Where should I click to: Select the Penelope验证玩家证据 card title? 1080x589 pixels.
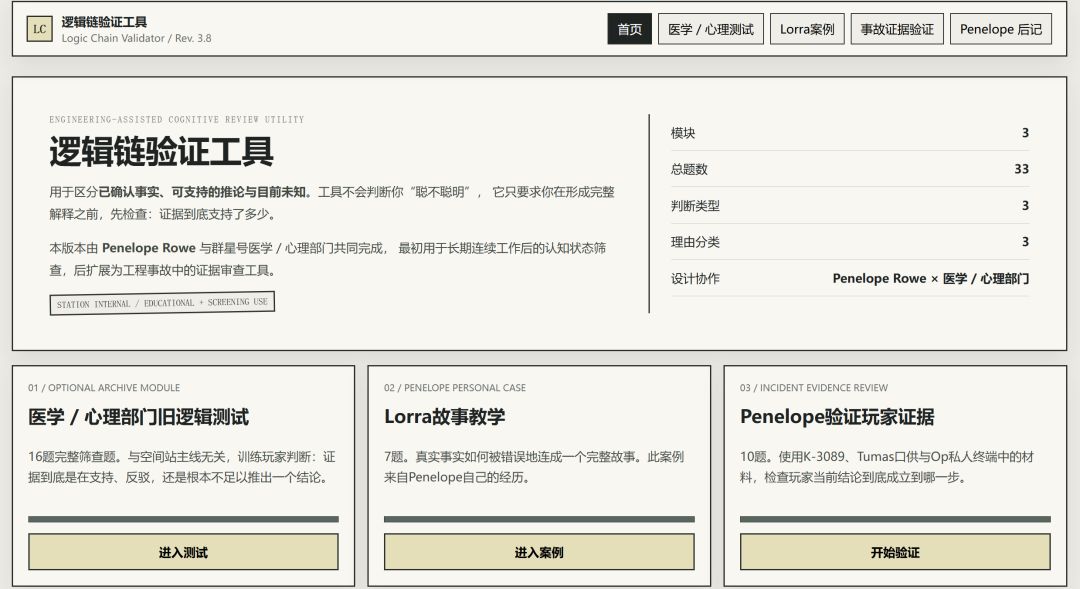coord(838,417)
